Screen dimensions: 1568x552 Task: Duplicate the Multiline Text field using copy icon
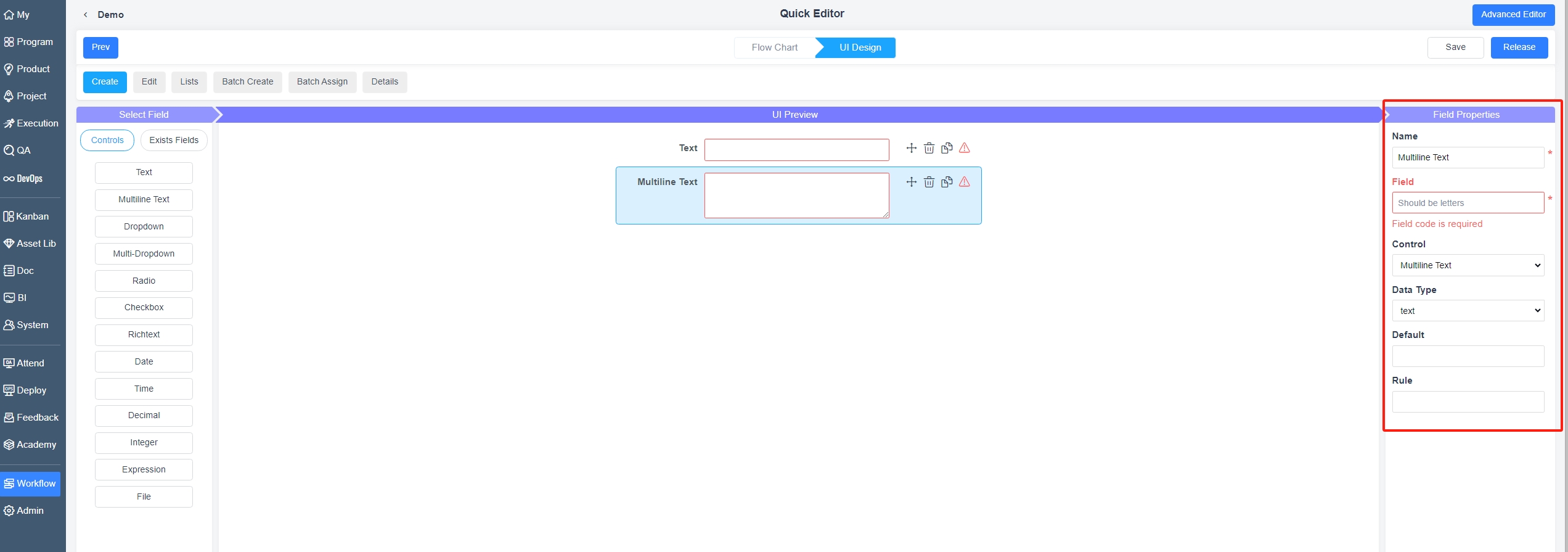pyautogui.click(x=947, y=182)
